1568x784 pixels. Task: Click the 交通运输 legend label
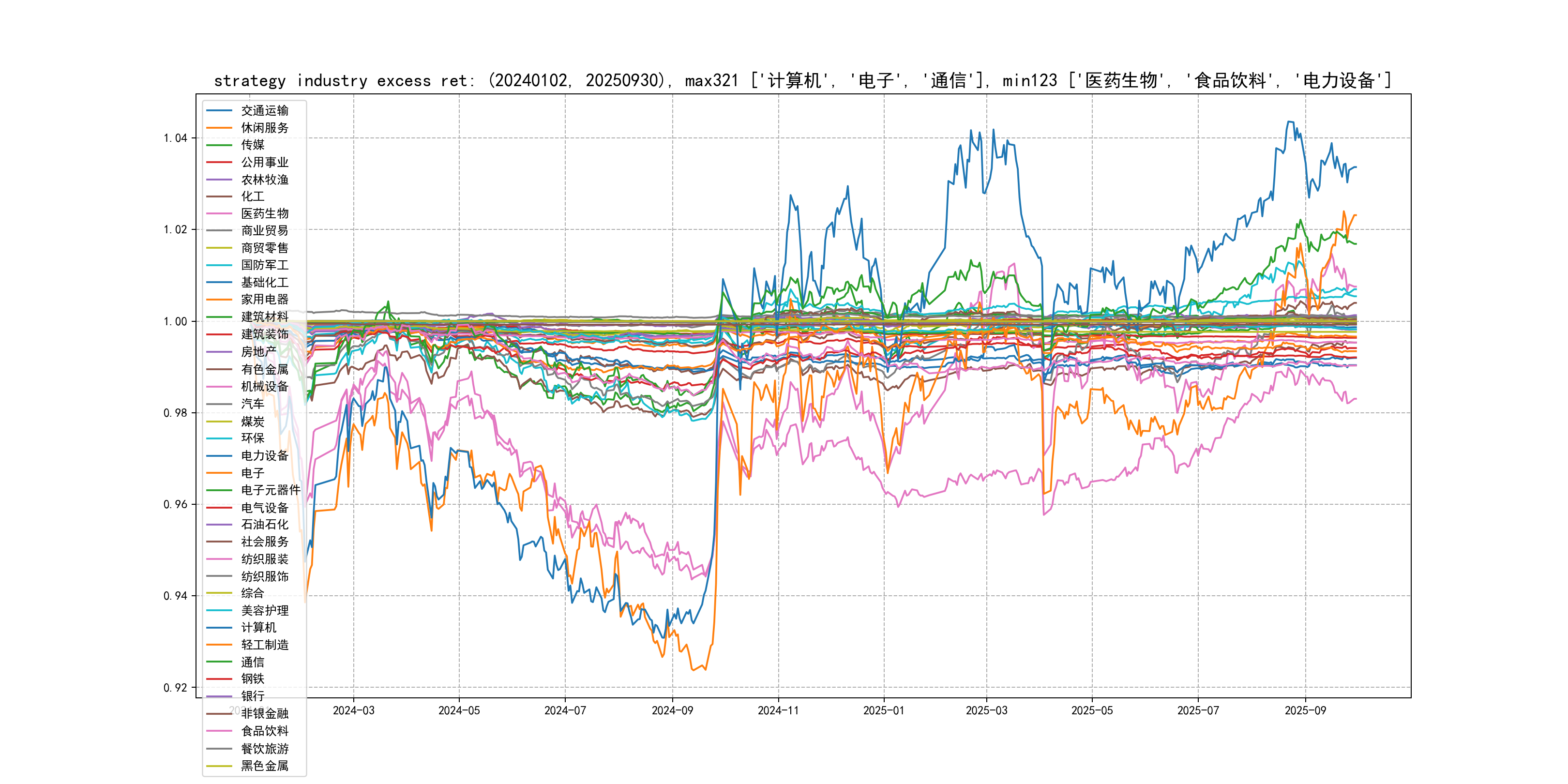tap(264, 110)
